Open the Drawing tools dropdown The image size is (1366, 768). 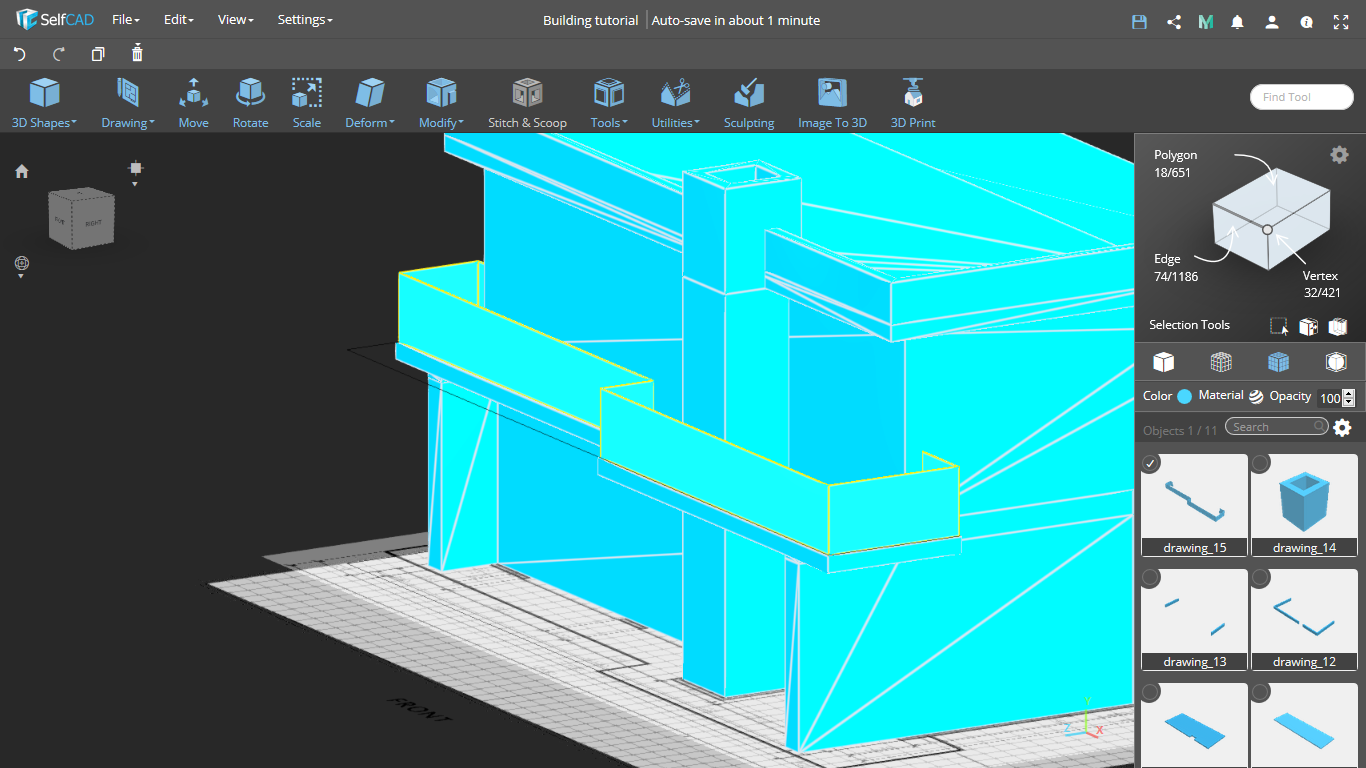[x=128, y=104]
